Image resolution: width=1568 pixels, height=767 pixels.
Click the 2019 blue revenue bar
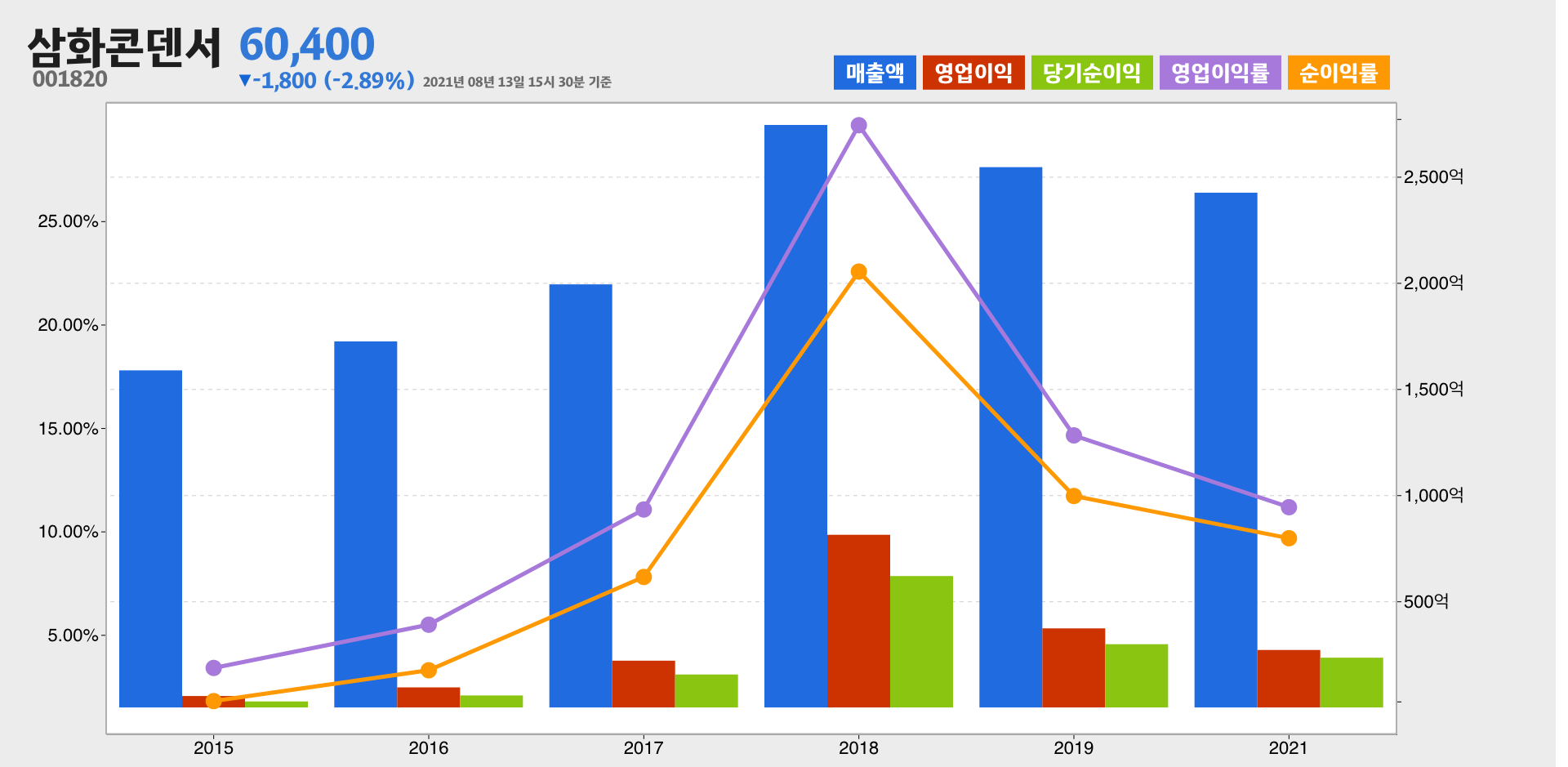(x=1011, y=437)
